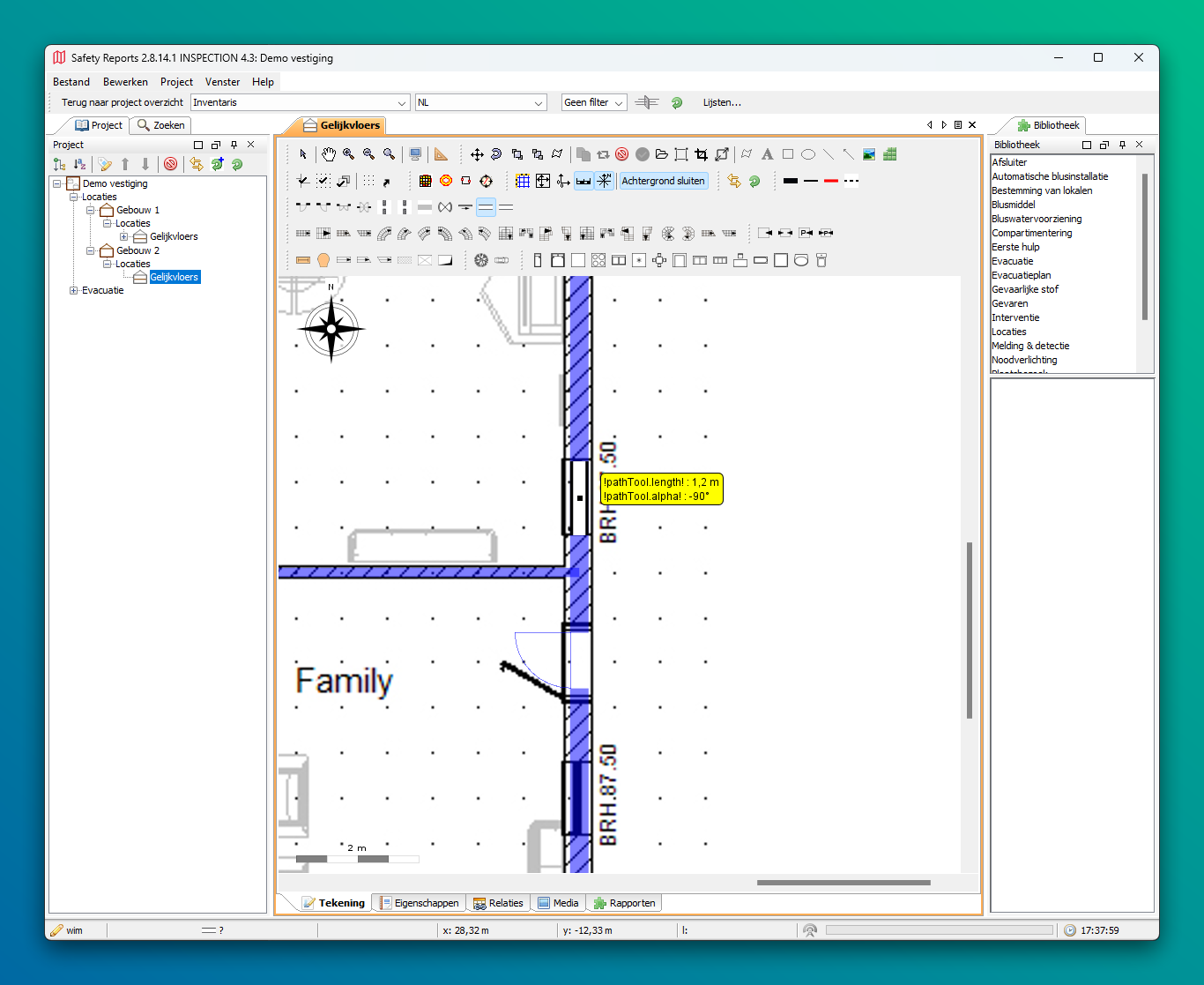Click the red prohibited icon in Project panel
1204x985 pixels.
(x=171, y=164)
